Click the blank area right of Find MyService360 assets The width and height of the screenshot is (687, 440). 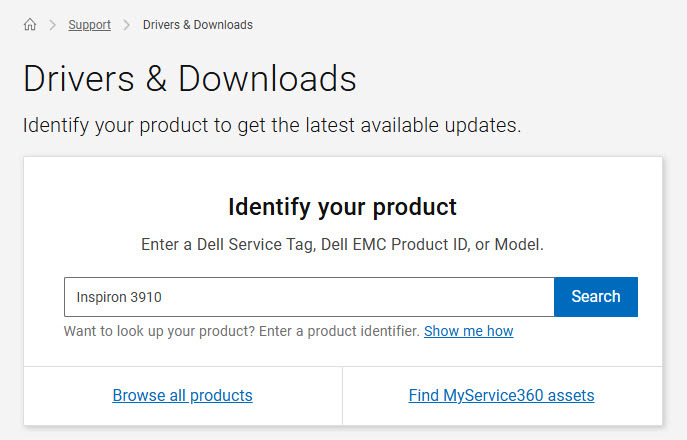point(630,396)
